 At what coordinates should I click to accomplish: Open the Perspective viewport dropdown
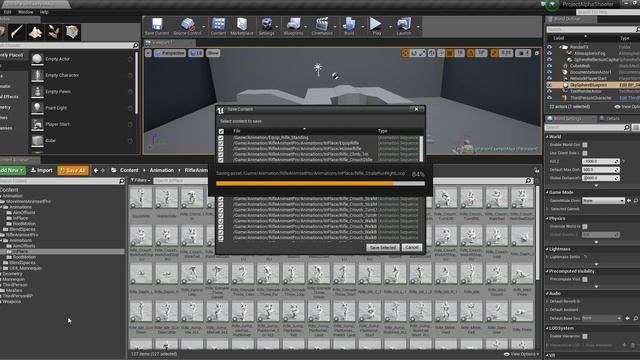[170, 53]
